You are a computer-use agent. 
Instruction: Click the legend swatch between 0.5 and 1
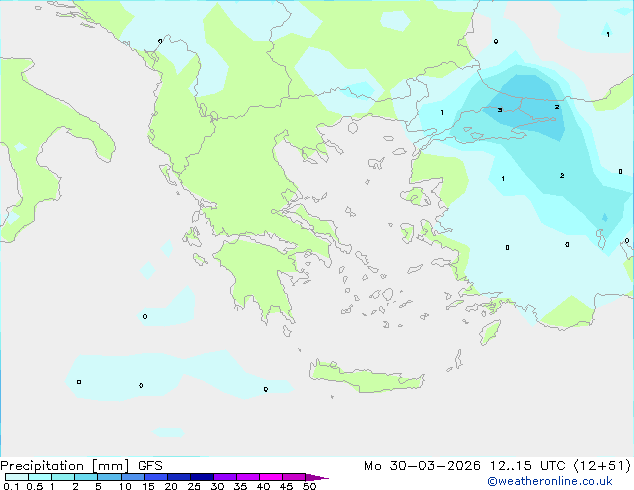coord(40,477)
